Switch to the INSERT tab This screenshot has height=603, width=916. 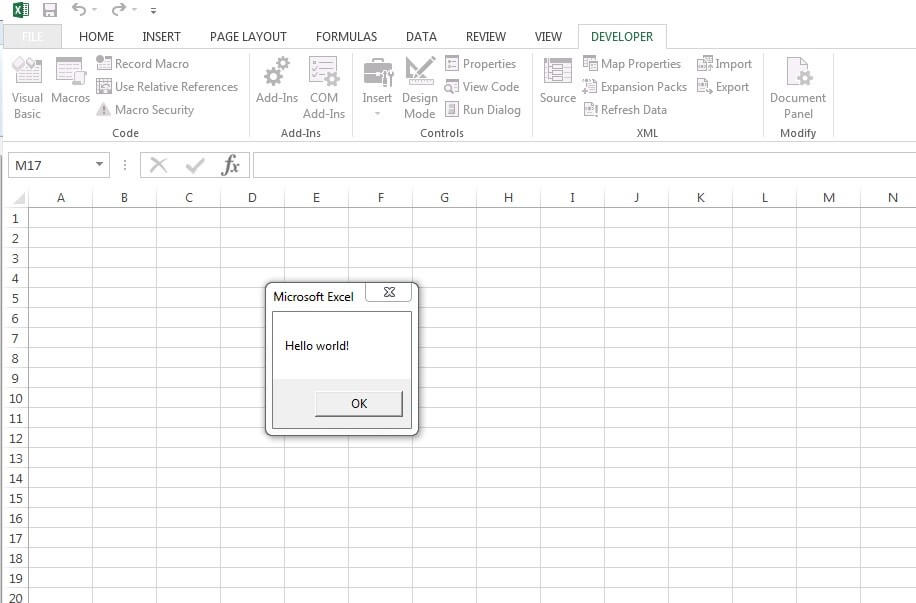point(161,36)
